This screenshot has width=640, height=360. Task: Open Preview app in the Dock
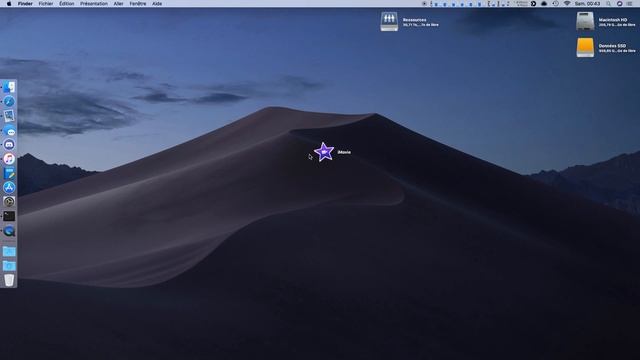pyautogui.click(x=9, y=116)
